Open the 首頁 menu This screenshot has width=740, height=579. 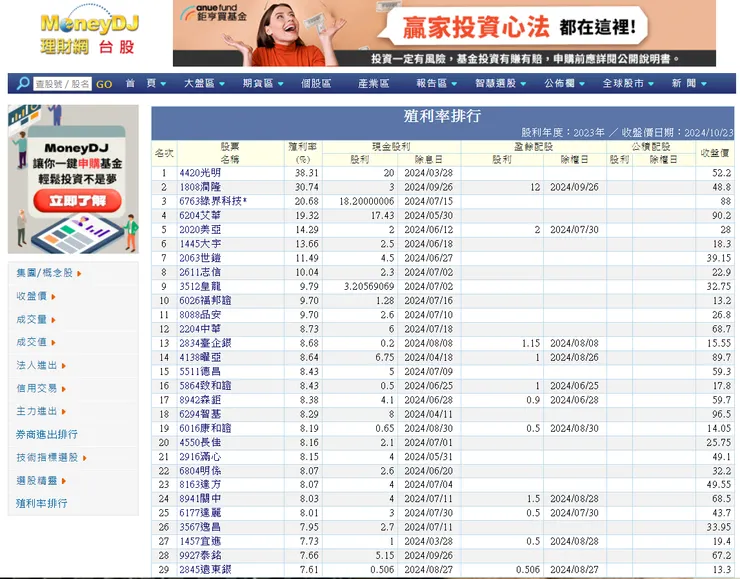[x=146, y=84]
